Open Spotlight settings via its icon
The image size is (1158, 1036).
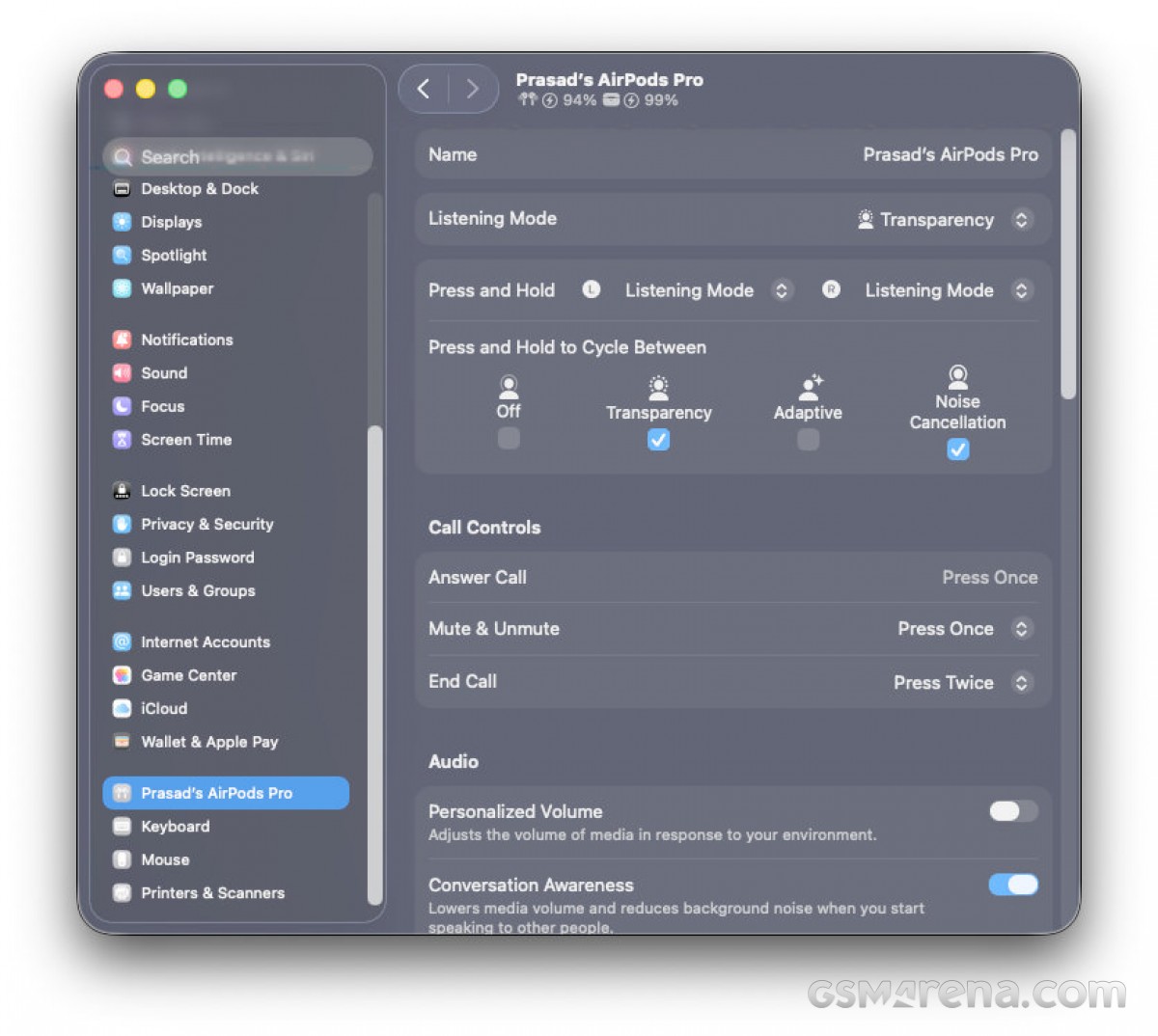(x=122, y=255)
